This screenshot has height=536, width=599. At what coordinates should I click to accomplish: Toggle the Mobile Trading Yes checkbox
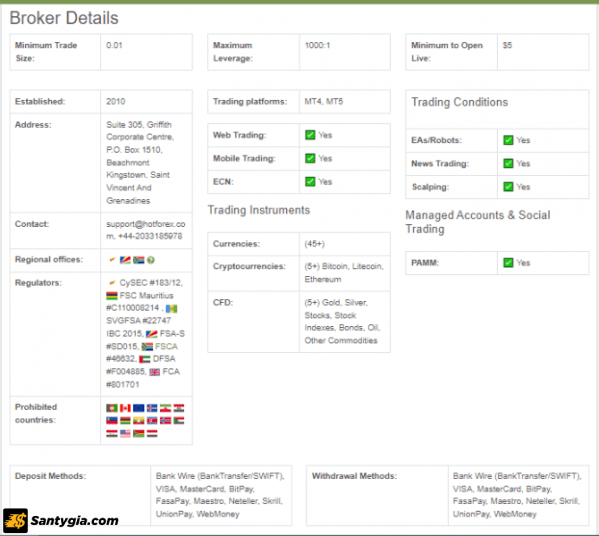pyautogui.click(x=310, y=158)
